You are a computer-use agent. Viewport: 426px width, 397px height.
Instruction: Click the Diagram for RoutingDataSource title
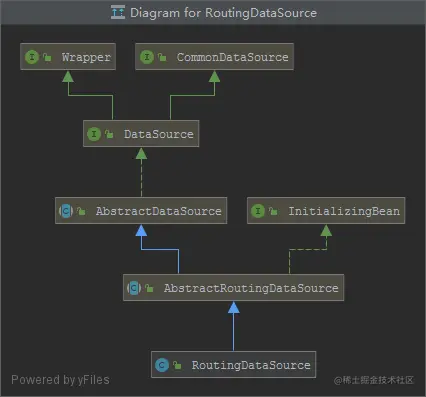click(223, 13)
